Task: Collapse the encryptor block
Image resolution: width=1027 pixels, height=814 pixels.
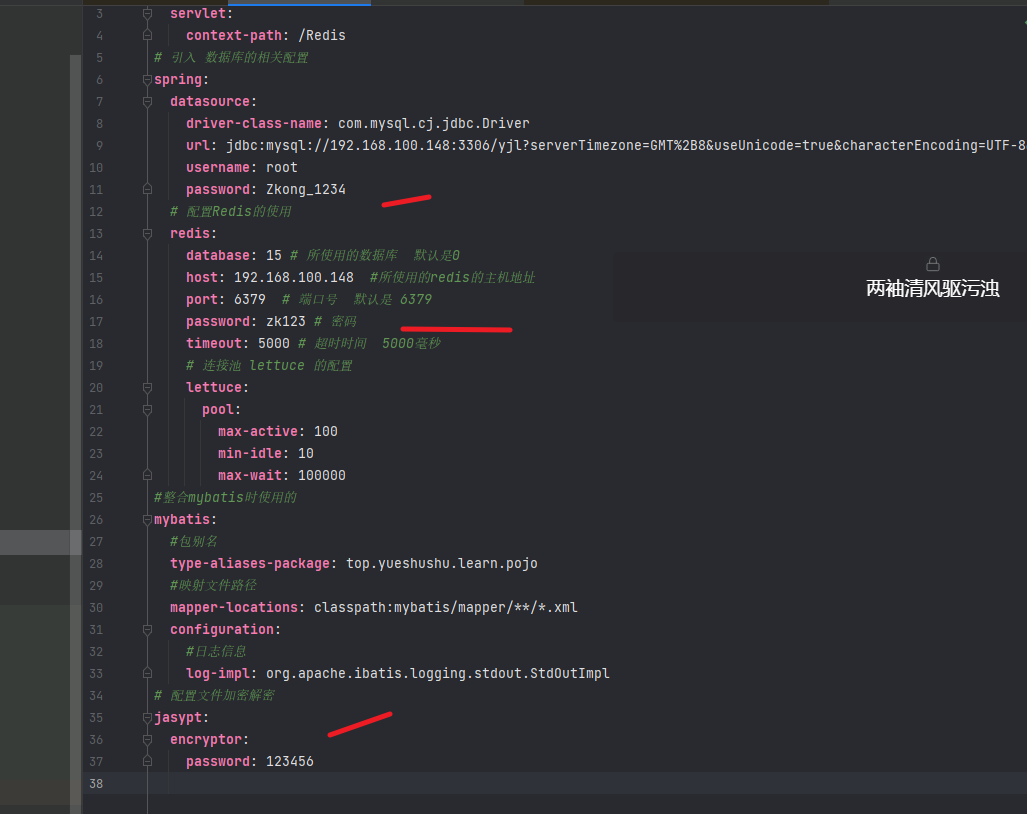Action: 147,739
